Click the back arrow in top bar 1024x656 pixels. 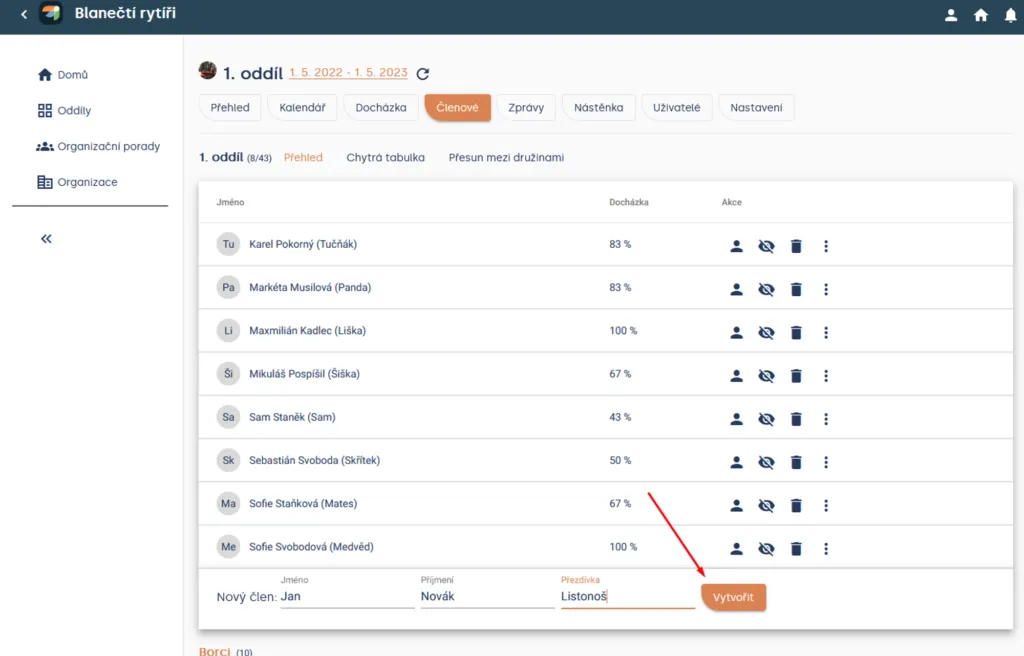pyautogui.click(x=24, y=14)
